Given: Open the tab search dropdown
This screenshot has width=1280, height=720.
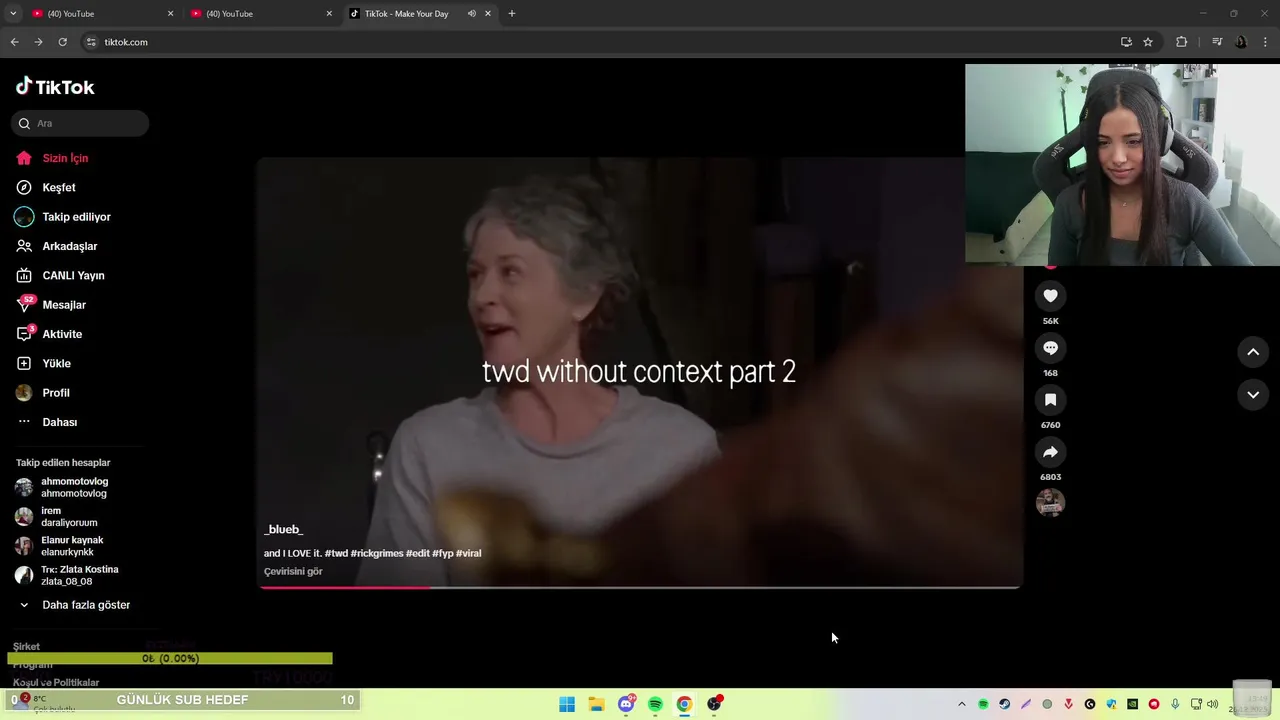Looking at the screenshot, I should (13, 14).
